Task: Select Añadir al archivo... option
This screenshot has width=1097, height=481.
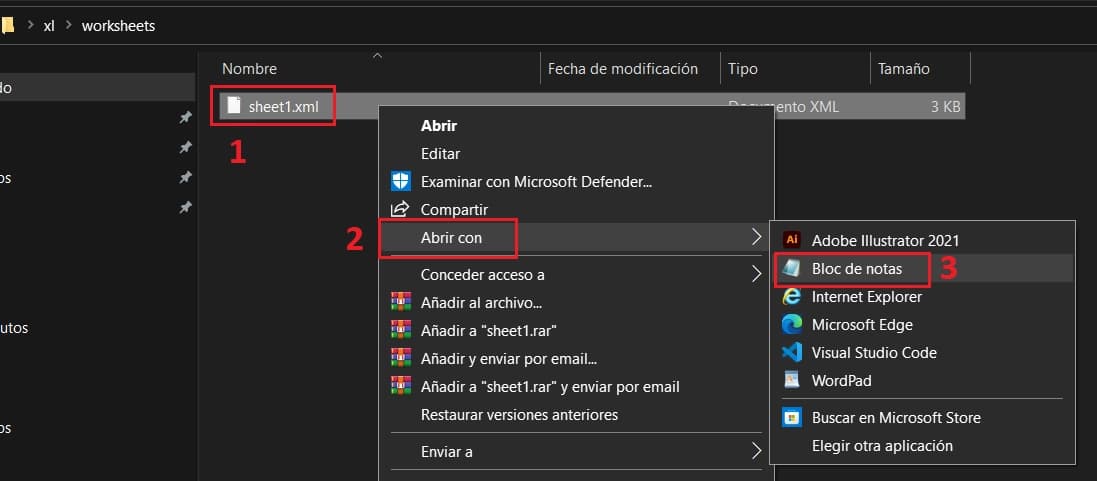Action: click(481, 303)
